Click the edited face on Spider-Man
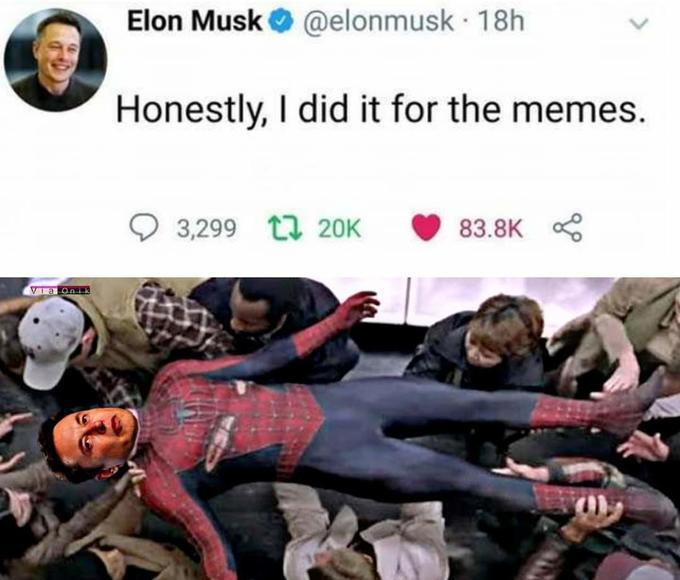The height and width of the screenshot is (580, 680). click(93, 443)
